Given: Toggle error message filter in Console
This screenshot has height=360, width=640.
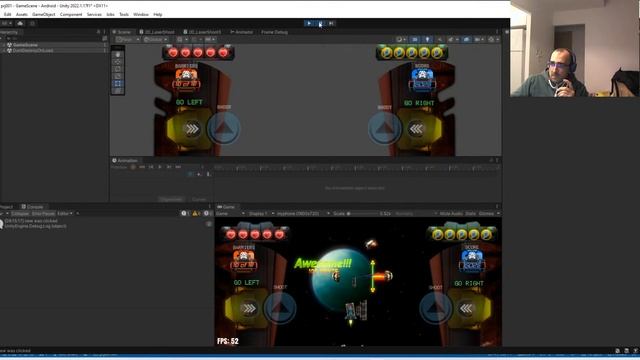Looking at the screenshot, I should click(207, 213).
